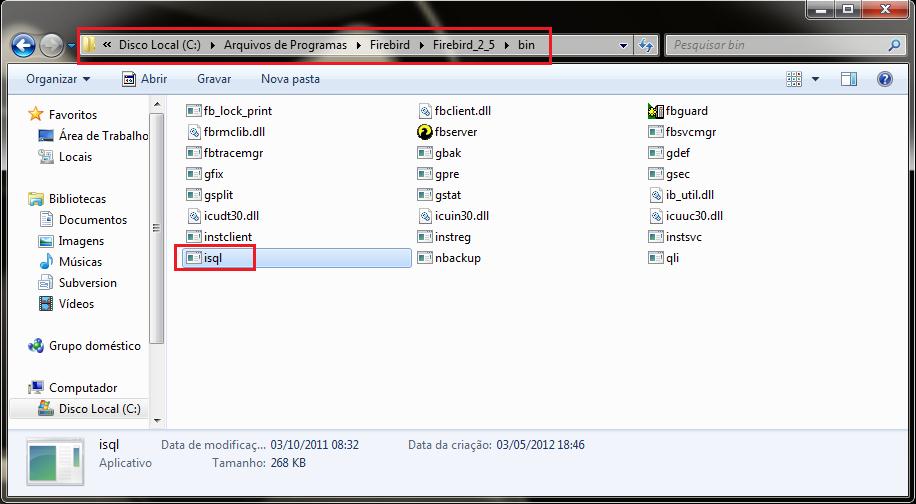Select the gsec file icon
Screen dimensions: 916x504
point(655,174)
